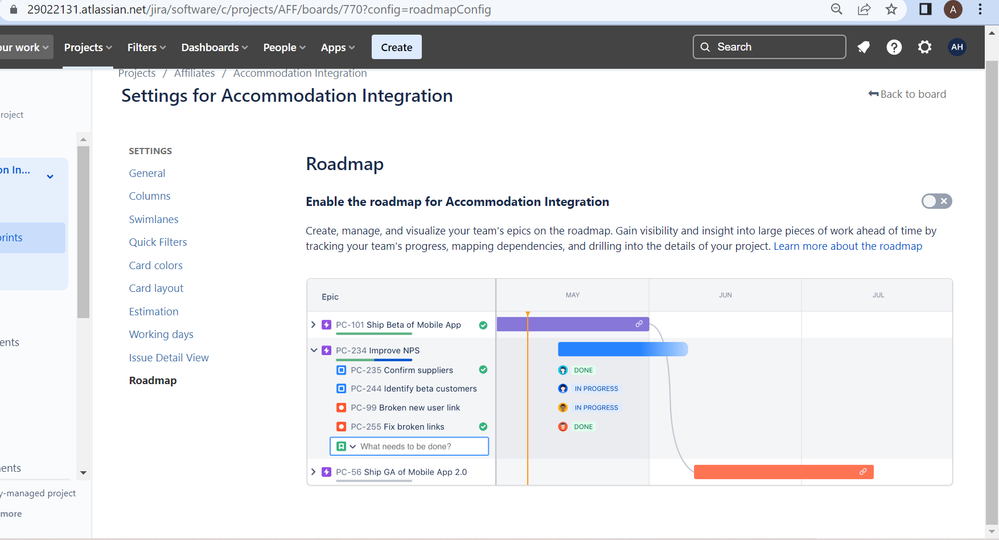Click the browser share page icon
Image resolution: width=999 pixels, height=540 pixels.
pos(864,9)
